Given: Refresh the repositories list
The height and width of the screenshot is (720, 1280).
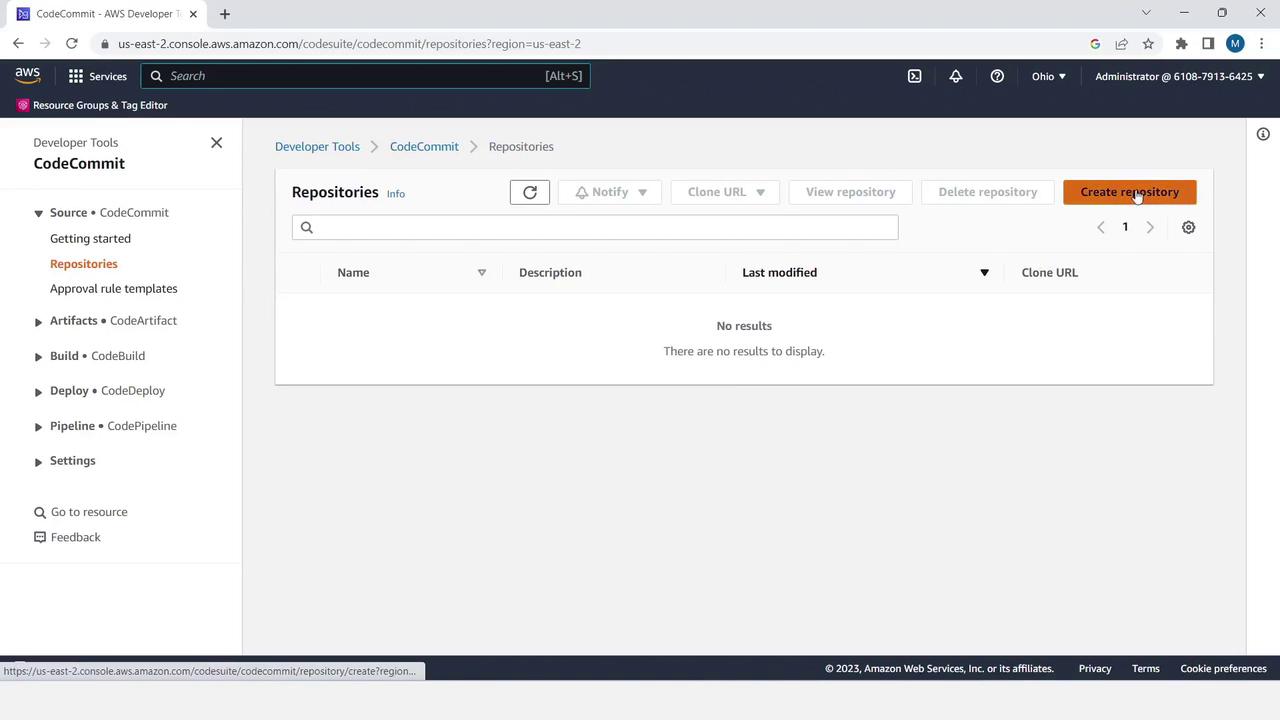Looking at the screenshot, I should (x=530, y=192).
